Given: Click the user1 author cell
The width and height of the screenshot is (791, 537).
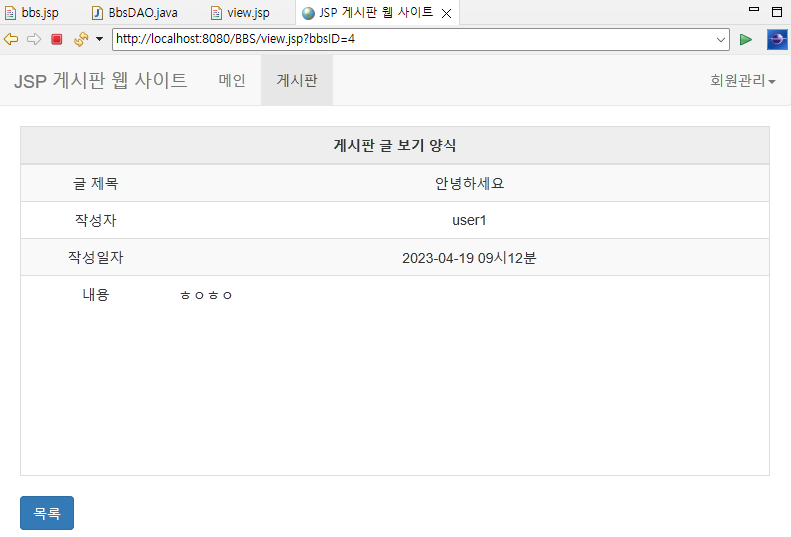Looking at the screenshot, I should click(x=470, y=220).
